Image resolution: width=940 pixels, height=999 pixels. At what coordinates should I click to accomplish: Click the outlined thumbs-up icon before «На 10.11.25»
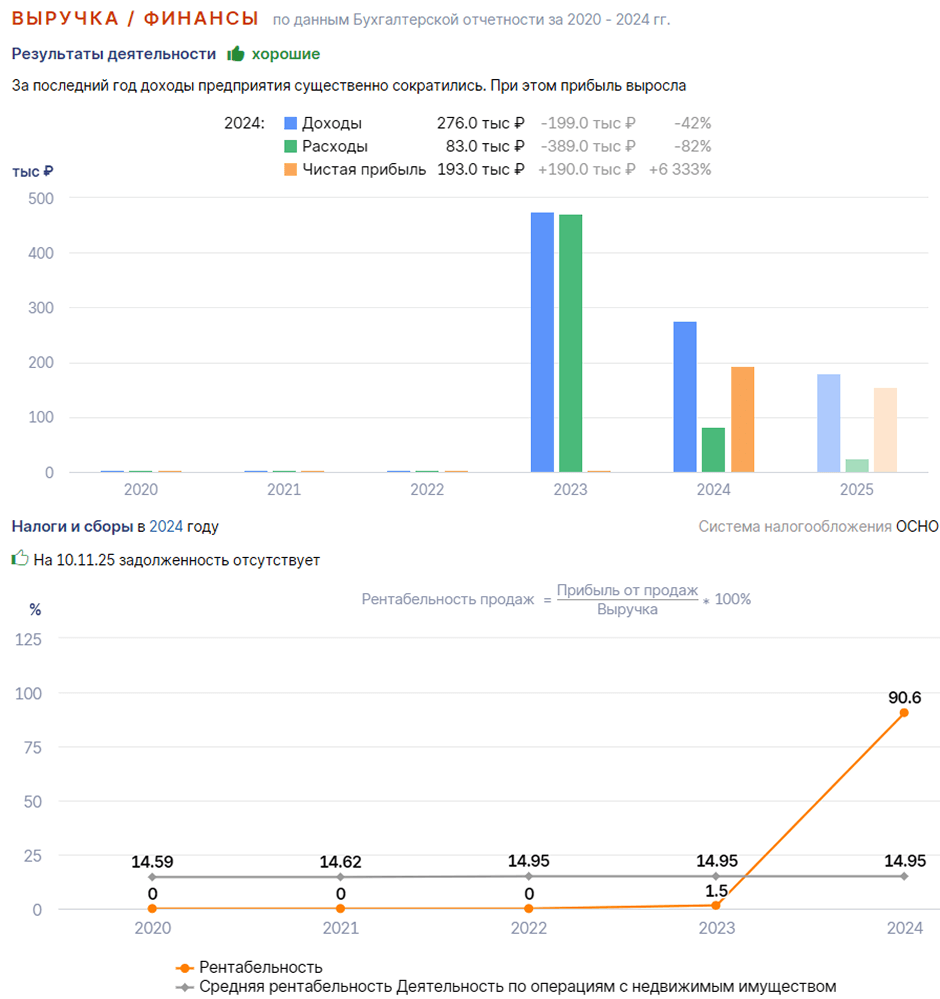point(20,559)
